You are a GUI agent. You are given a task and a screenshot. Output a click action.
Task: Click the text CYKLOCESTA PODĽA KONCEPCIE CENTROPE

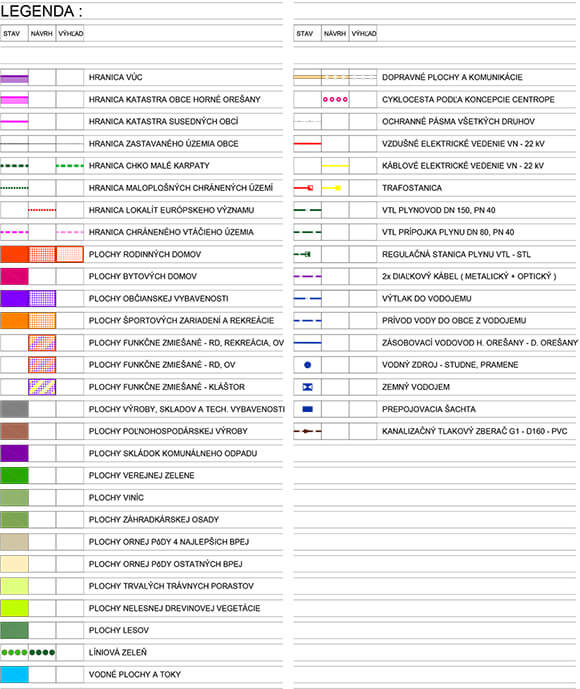tap(468, 100)
